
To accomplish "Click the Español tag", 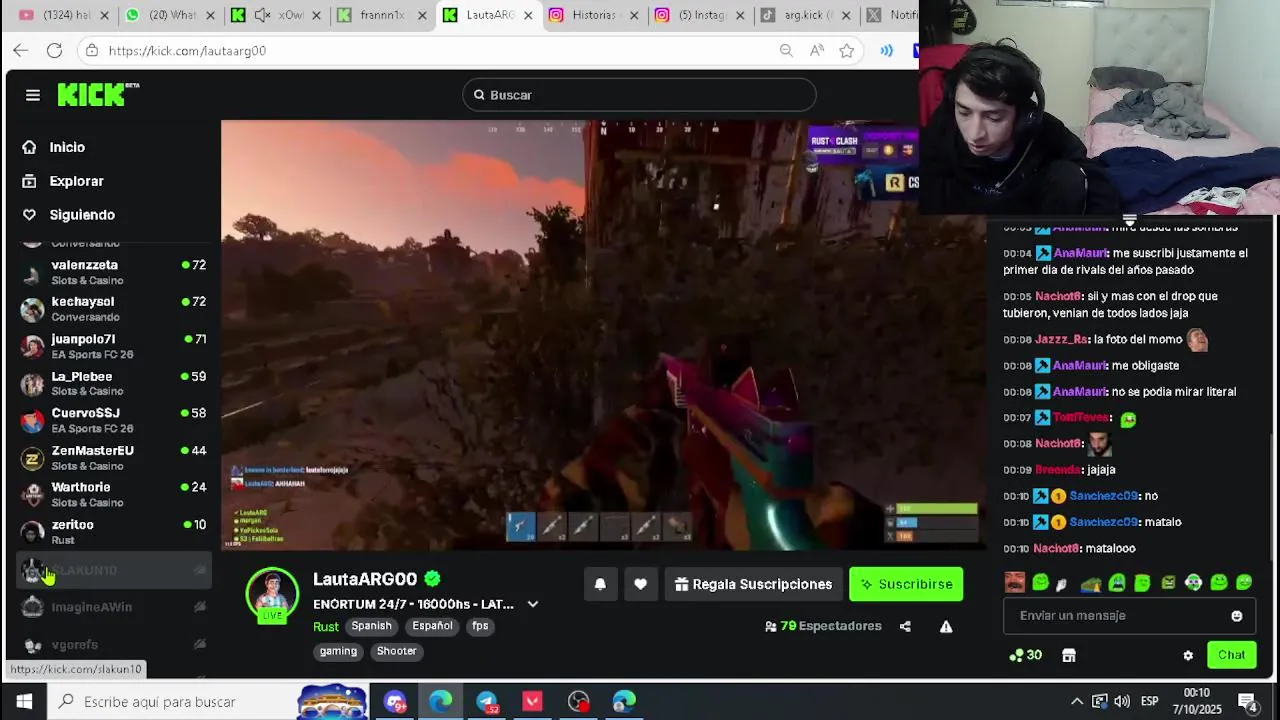I will pos(432,626).
